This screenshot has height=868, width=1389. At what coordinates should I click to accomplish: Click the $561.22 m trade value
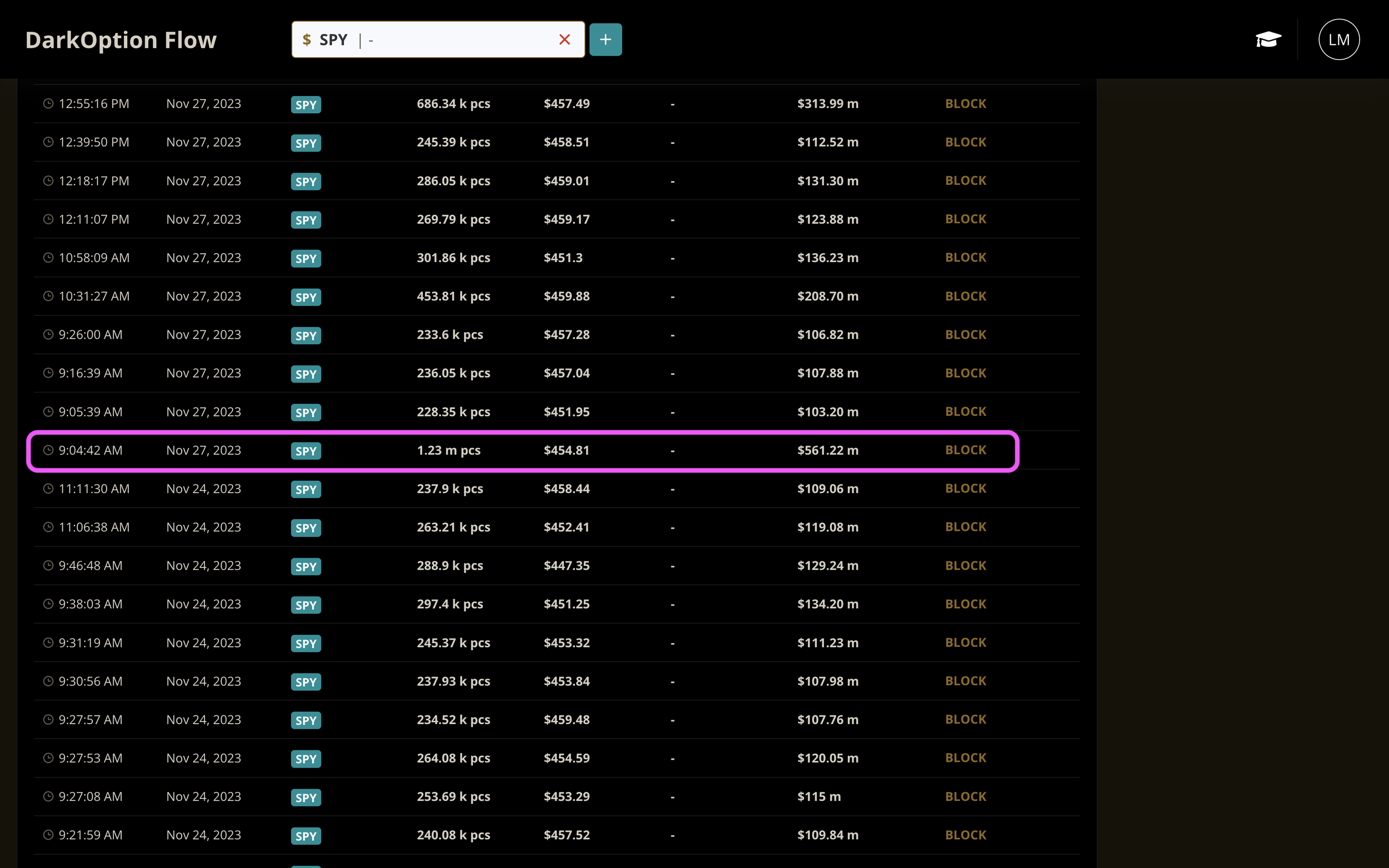coord(827,450)
